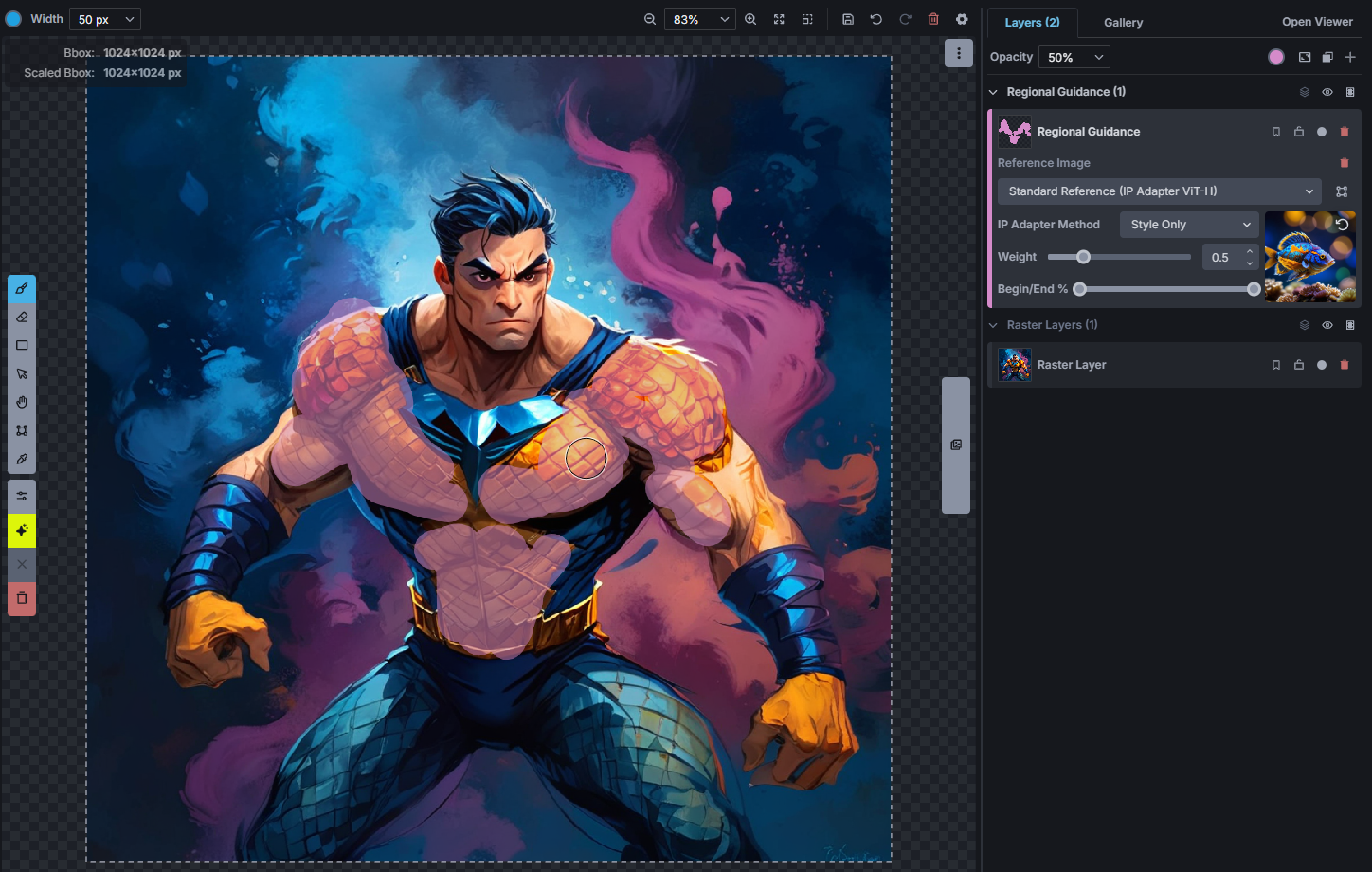Image resolution: width=1372 pixels, height=872 pixels.
Task: Open the brush Width dropdown
Action: (105, 19)
